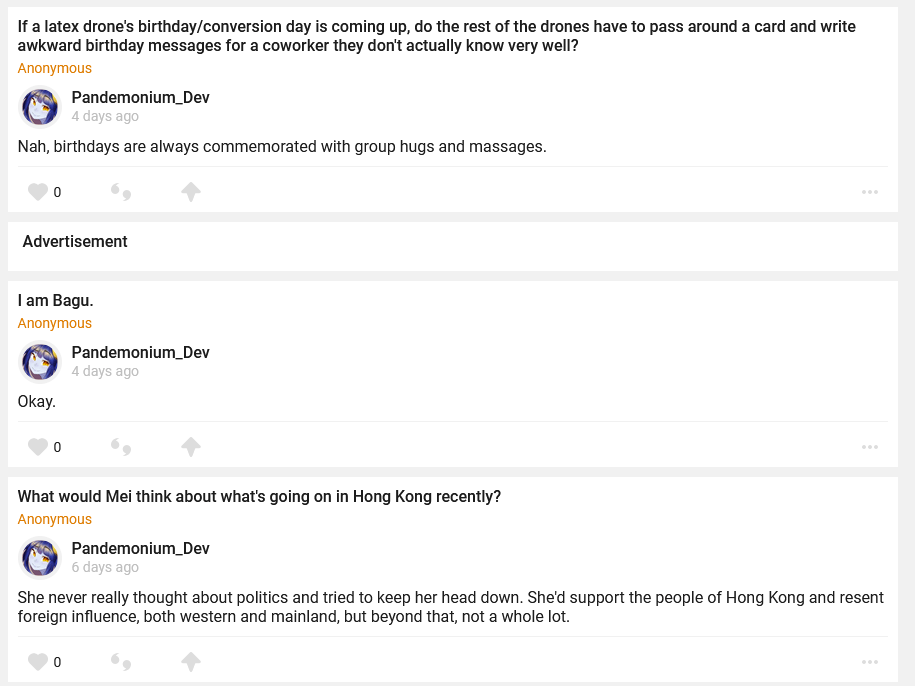Open more options on the birthday post
Screen dimensions: 915x686
click(869, 192)
